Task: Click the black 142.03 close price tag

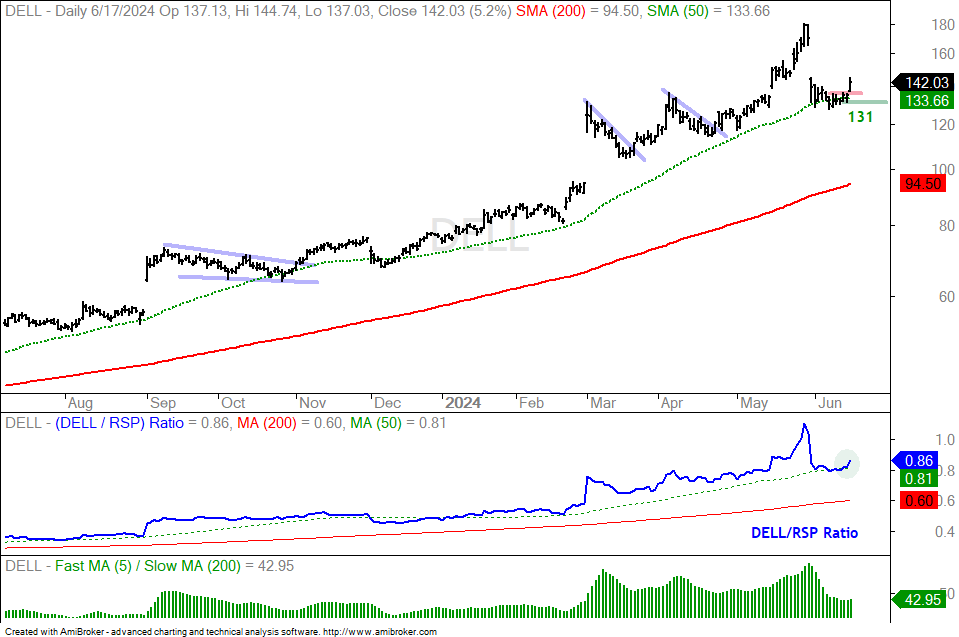Action: tap(923, 83)
